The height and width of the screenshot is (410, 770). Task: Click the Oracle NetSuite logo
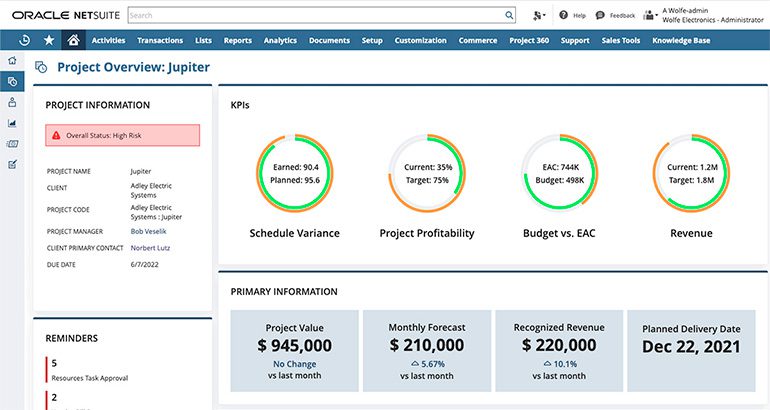[x=66, y=15]
